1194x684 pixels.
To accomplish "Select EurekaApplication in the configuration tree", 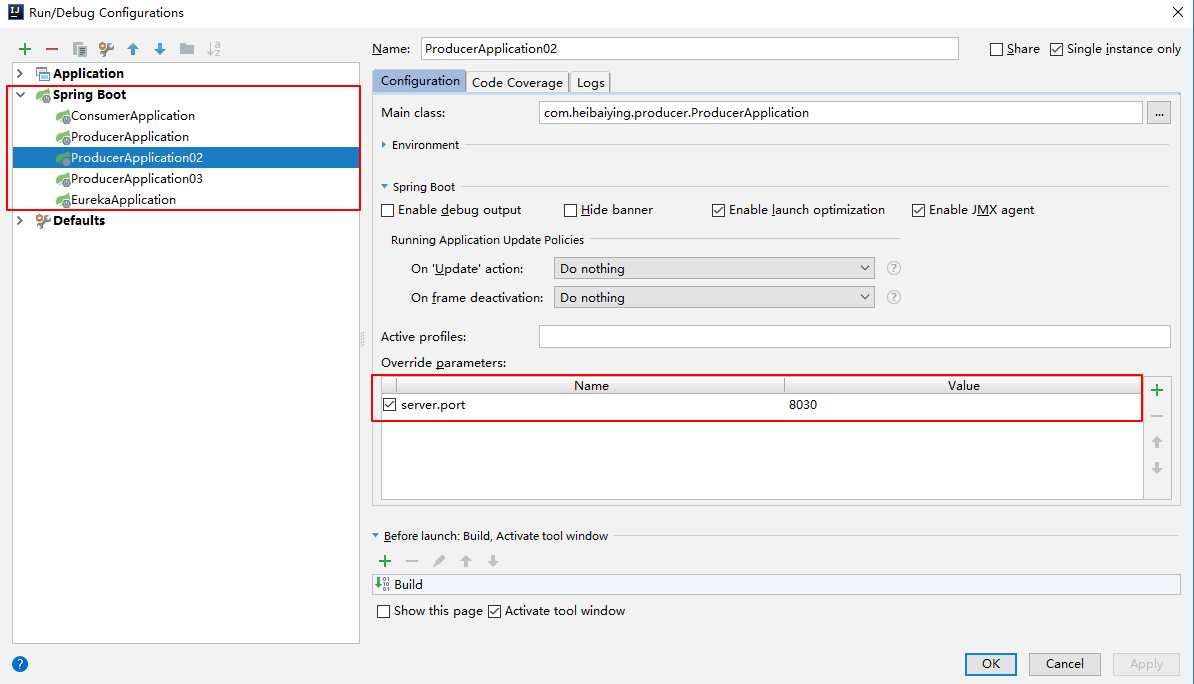I will (123, 200).
